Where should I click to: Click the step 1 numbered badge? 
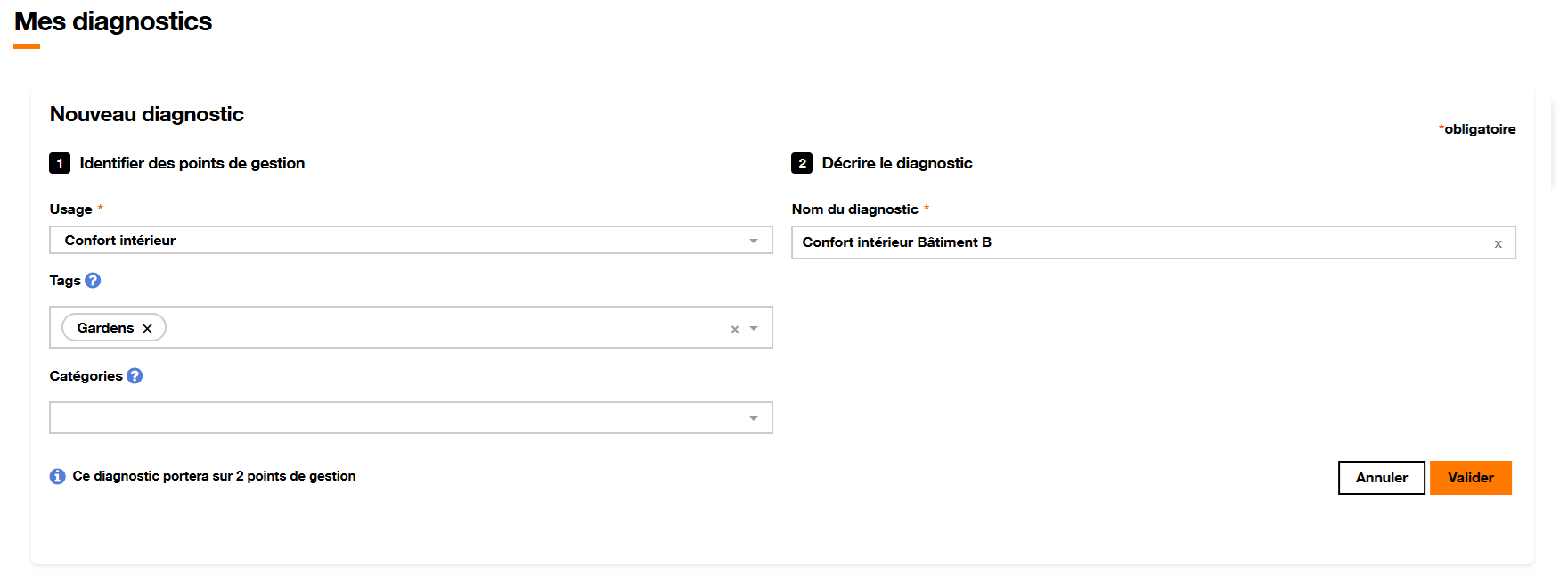(x=59, y=163)
